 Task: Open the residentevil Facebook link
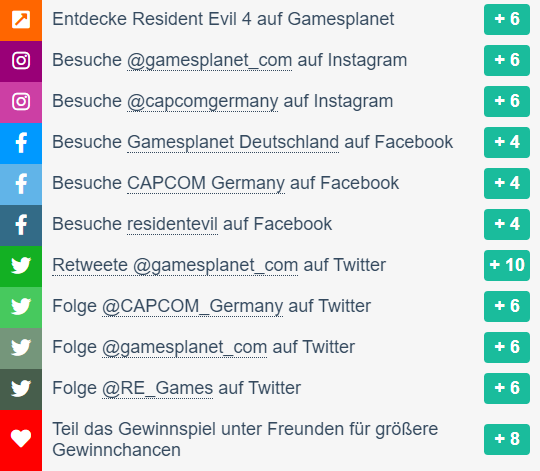click(172, 224)
